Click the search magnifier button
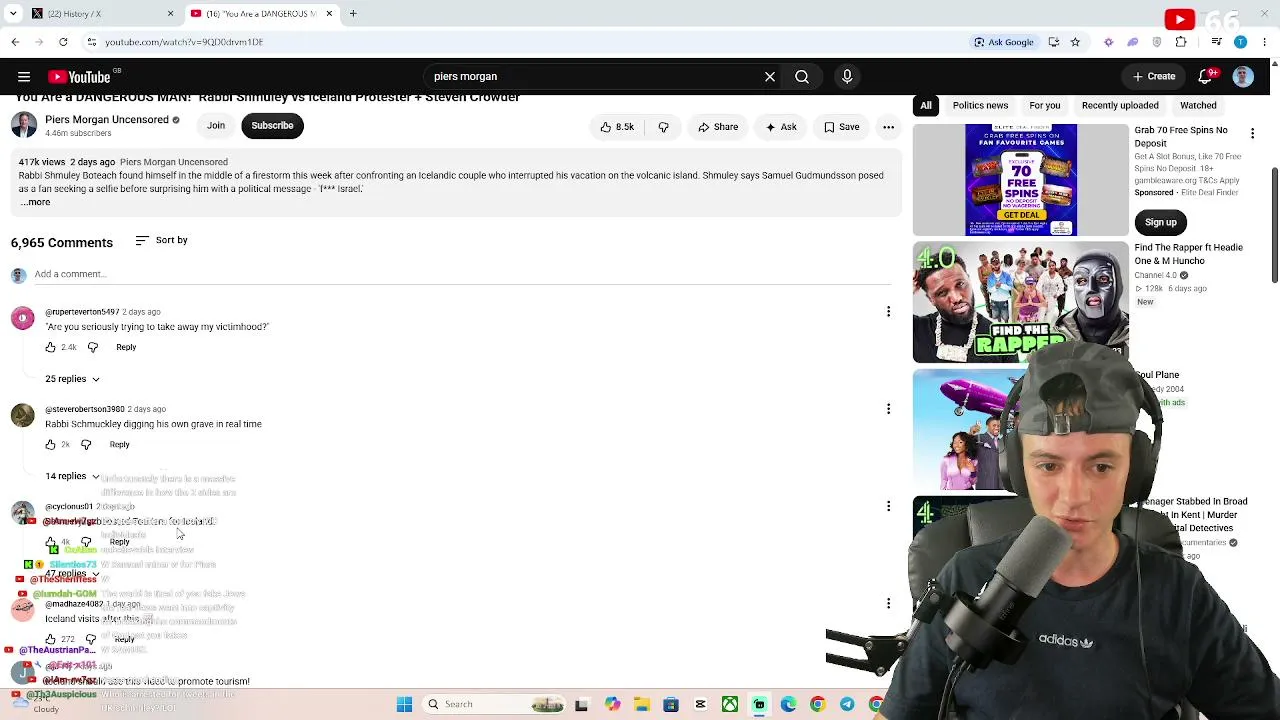 click(x=802, y=77)
